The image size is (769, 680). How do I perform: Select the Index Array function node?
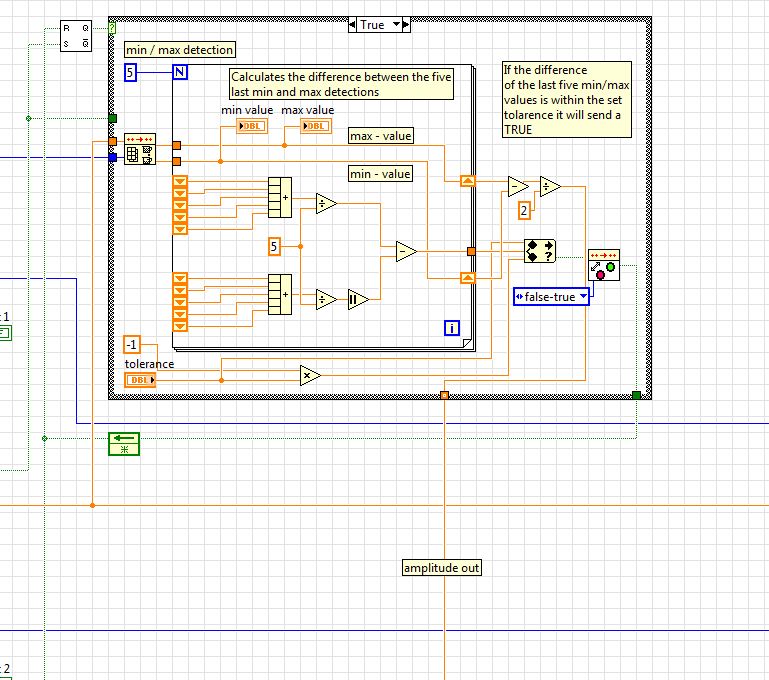pos(140,149)
